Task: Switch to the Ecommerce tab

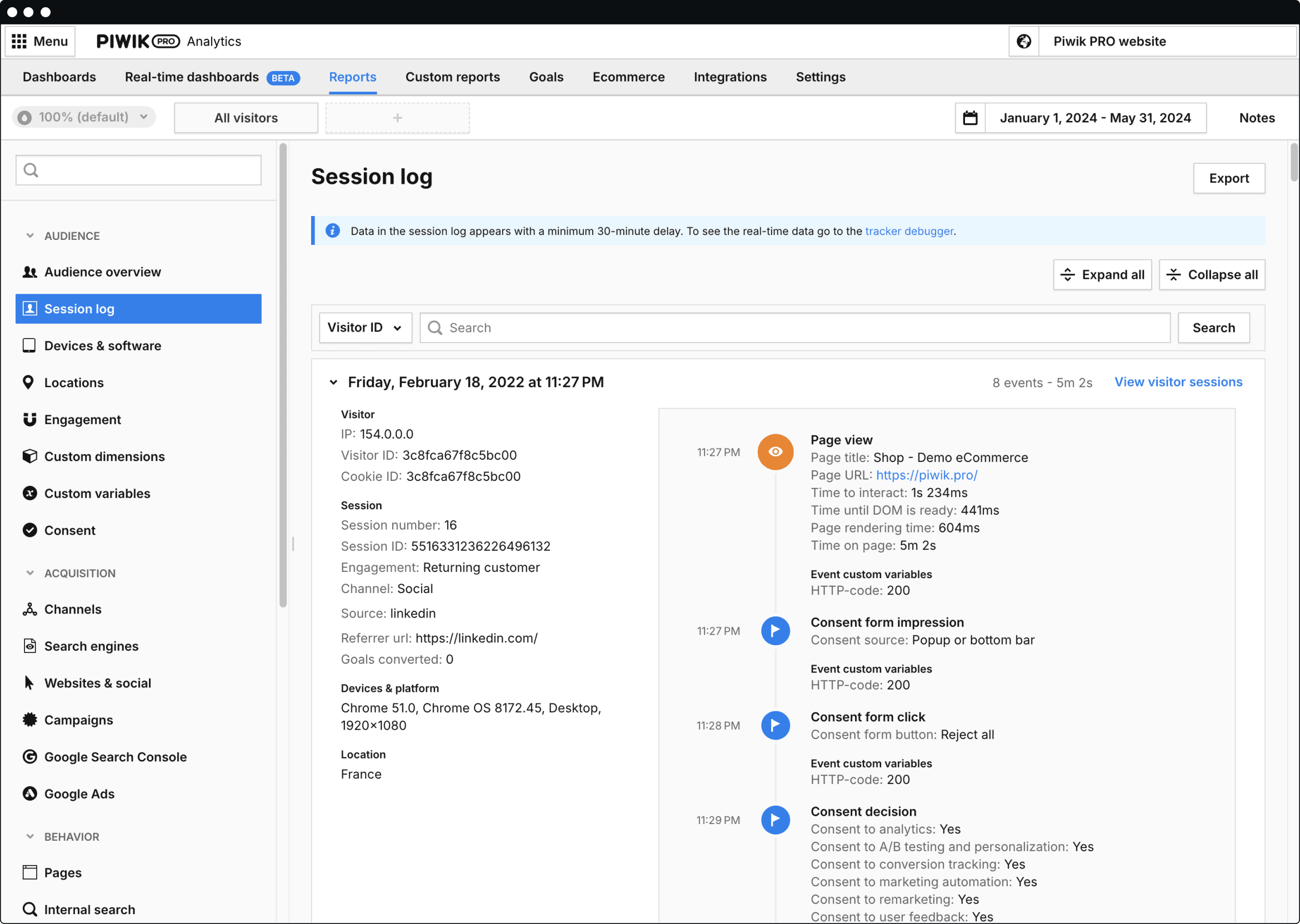Action: click(x=628, y=77)
